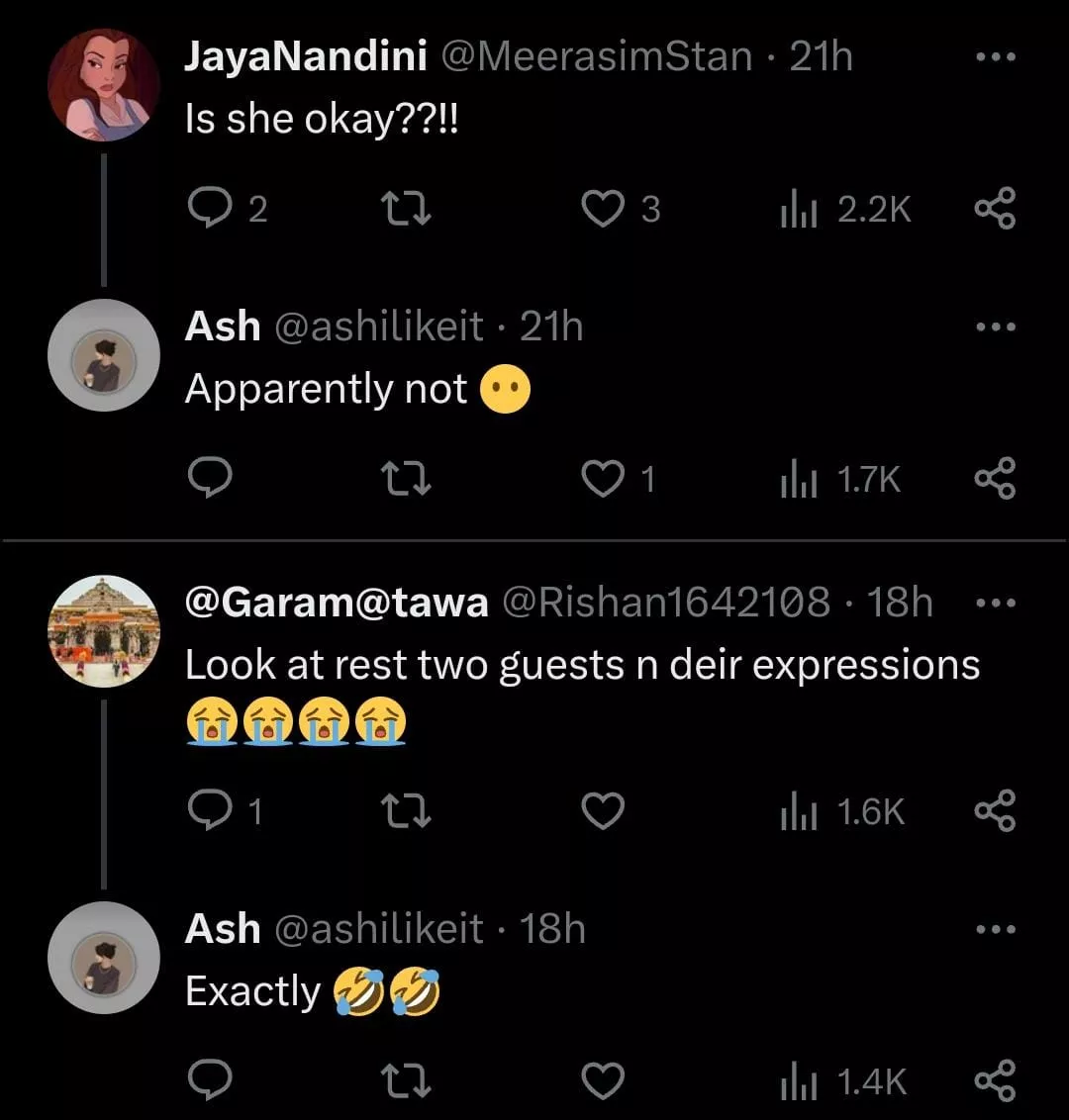The height and width of the screenshot is (1120, 1069).
Task: Reply to the @Garam@tawa tweet
Action: click(x=209, y=811)
